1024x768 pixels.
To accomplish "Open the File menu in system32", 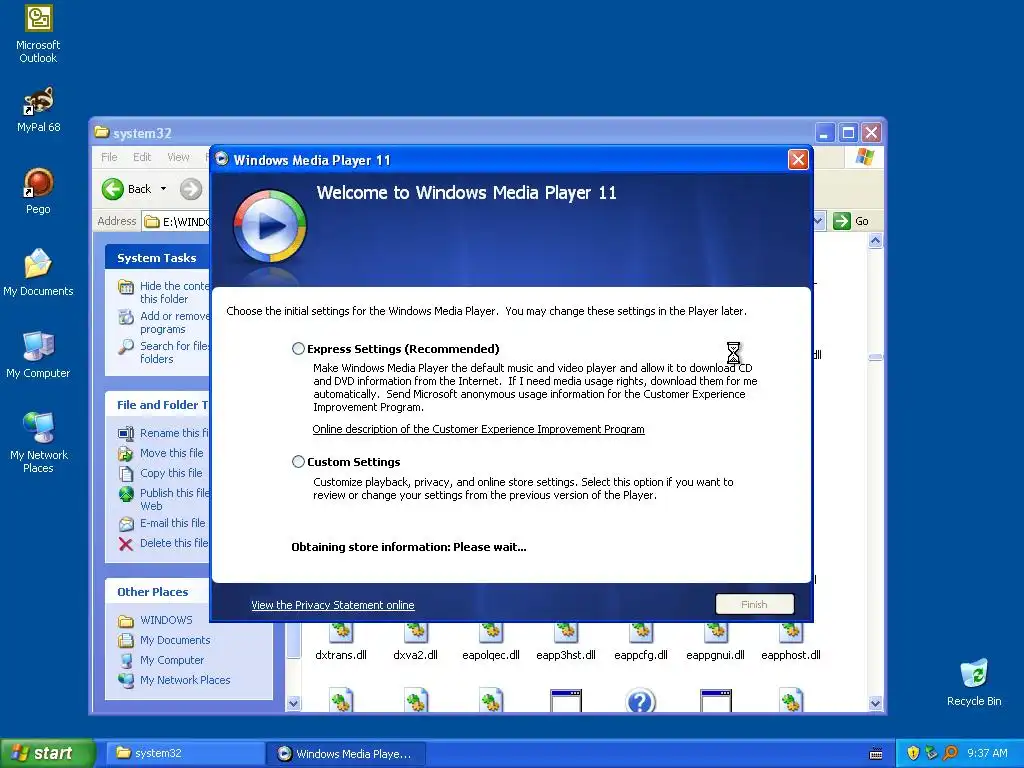I will (109, 157).
